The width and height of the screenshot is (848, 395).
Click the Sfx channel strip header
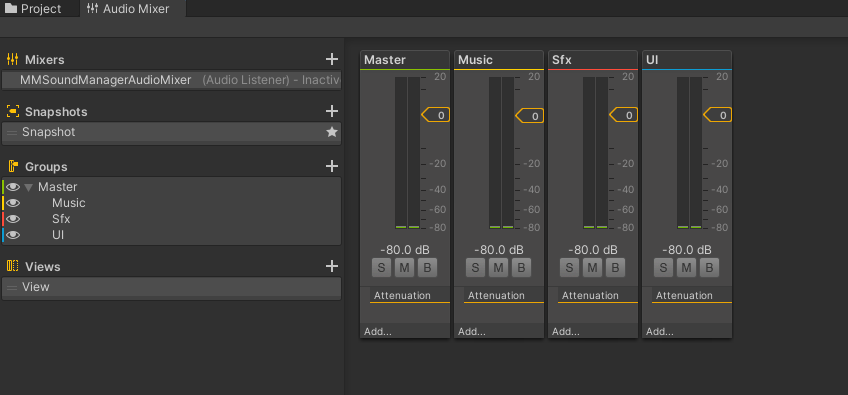pyautogui.click(x=593, y=60)
